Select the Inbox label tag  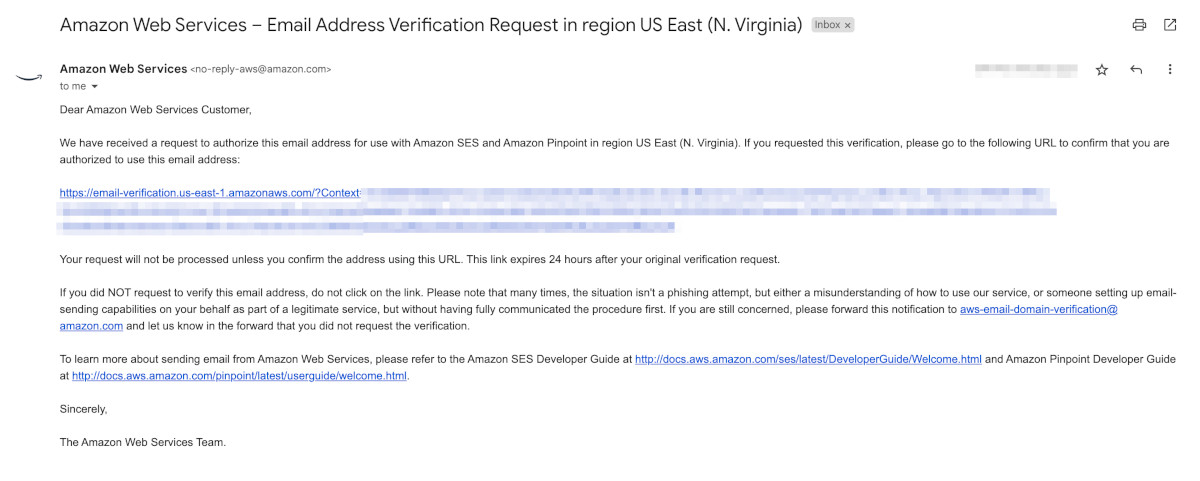pyautogui.click(x=833, y=25)
